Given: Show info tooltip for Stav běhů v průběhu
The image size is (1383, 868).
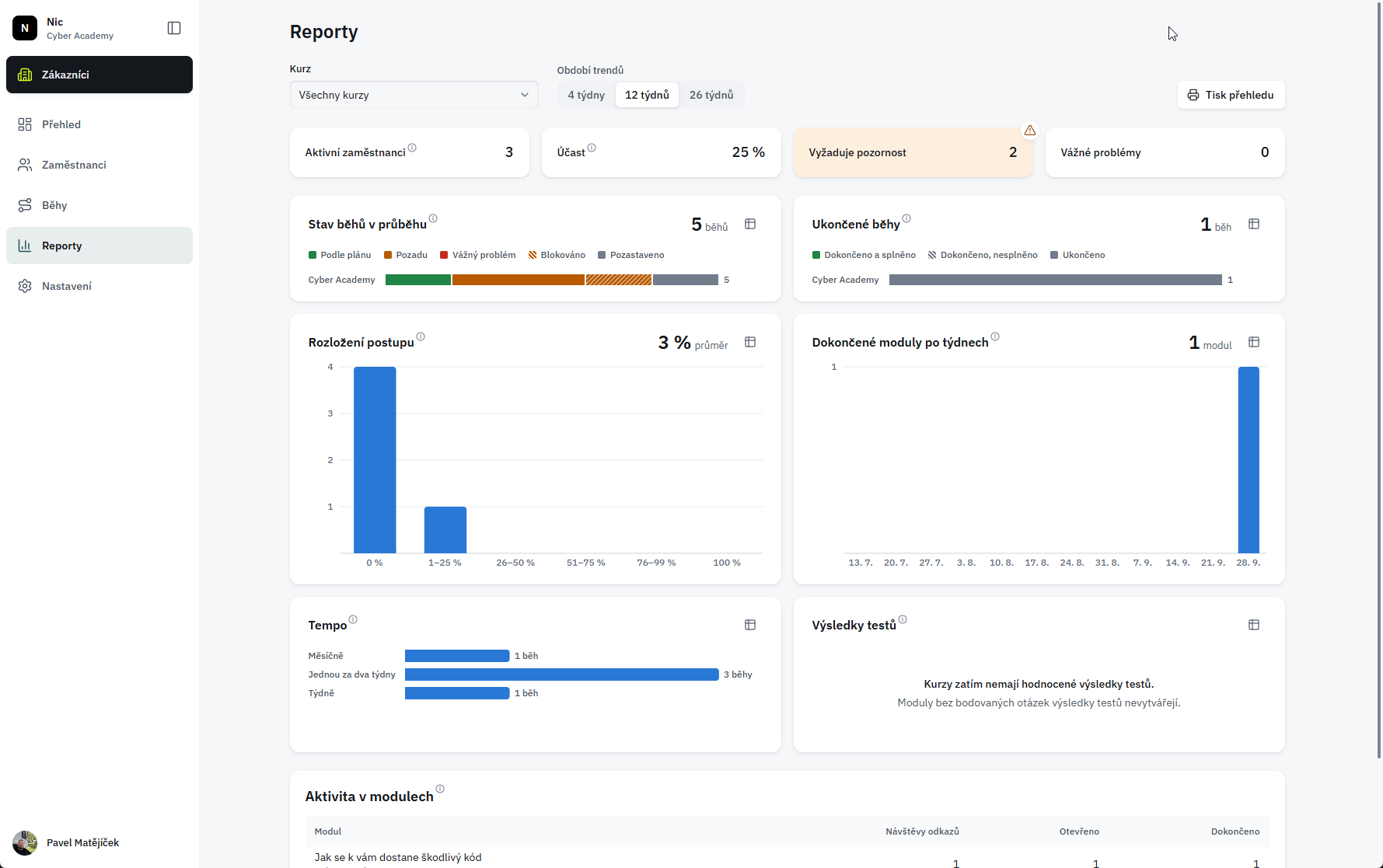Looking at the screenshot, I should pyautogui.click(x=433, y=218).
